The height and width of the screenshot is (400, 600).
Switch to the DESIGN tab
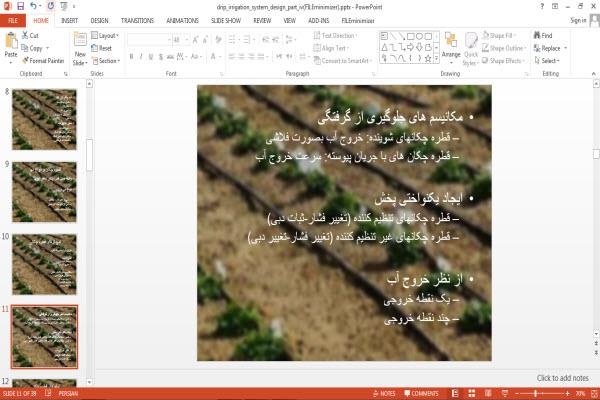[99, 21]
